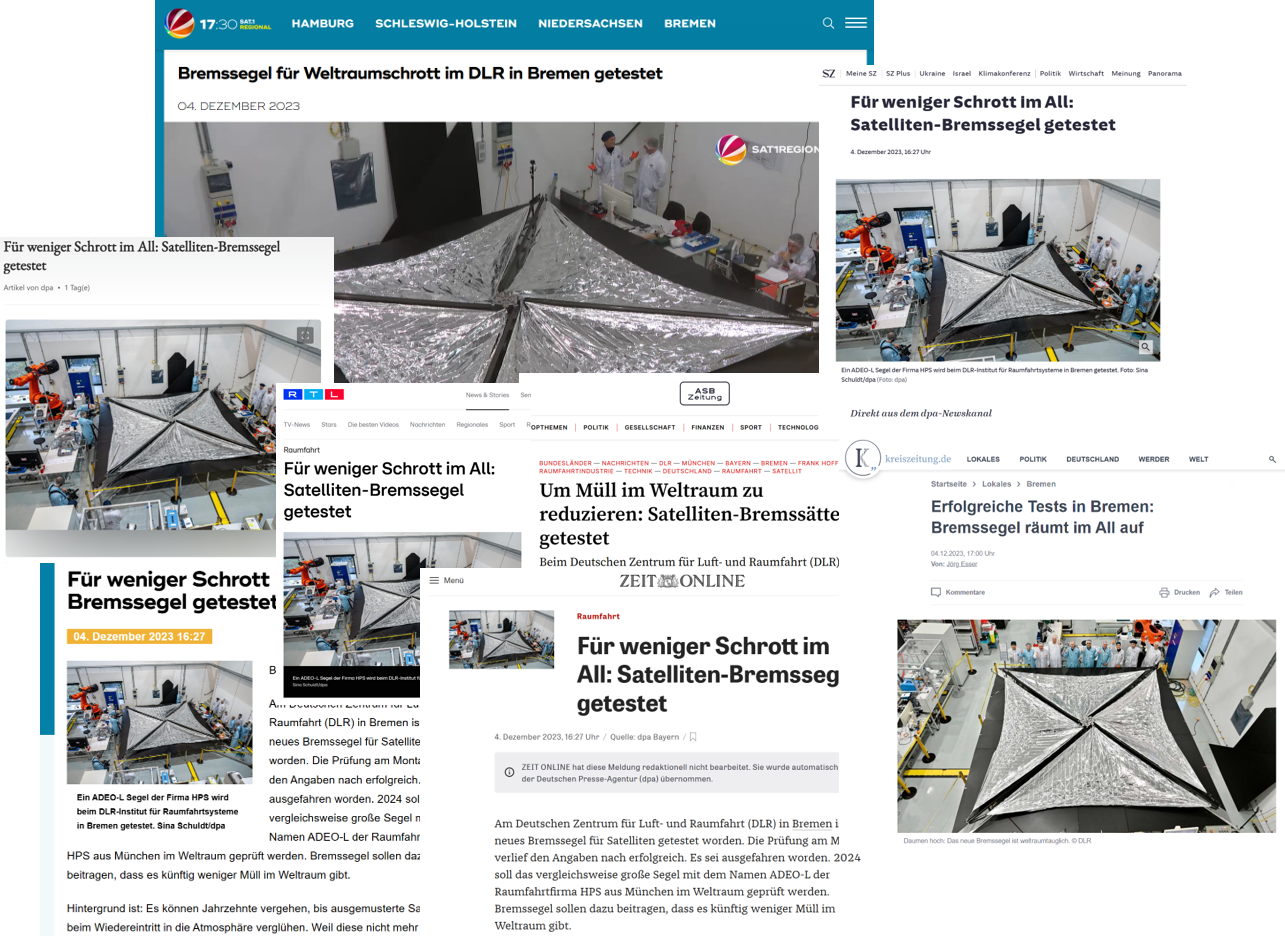The image size is (1285, 940).
Task: Click the Bundesländer tag on ASB Zeitung
Action: 564,464
